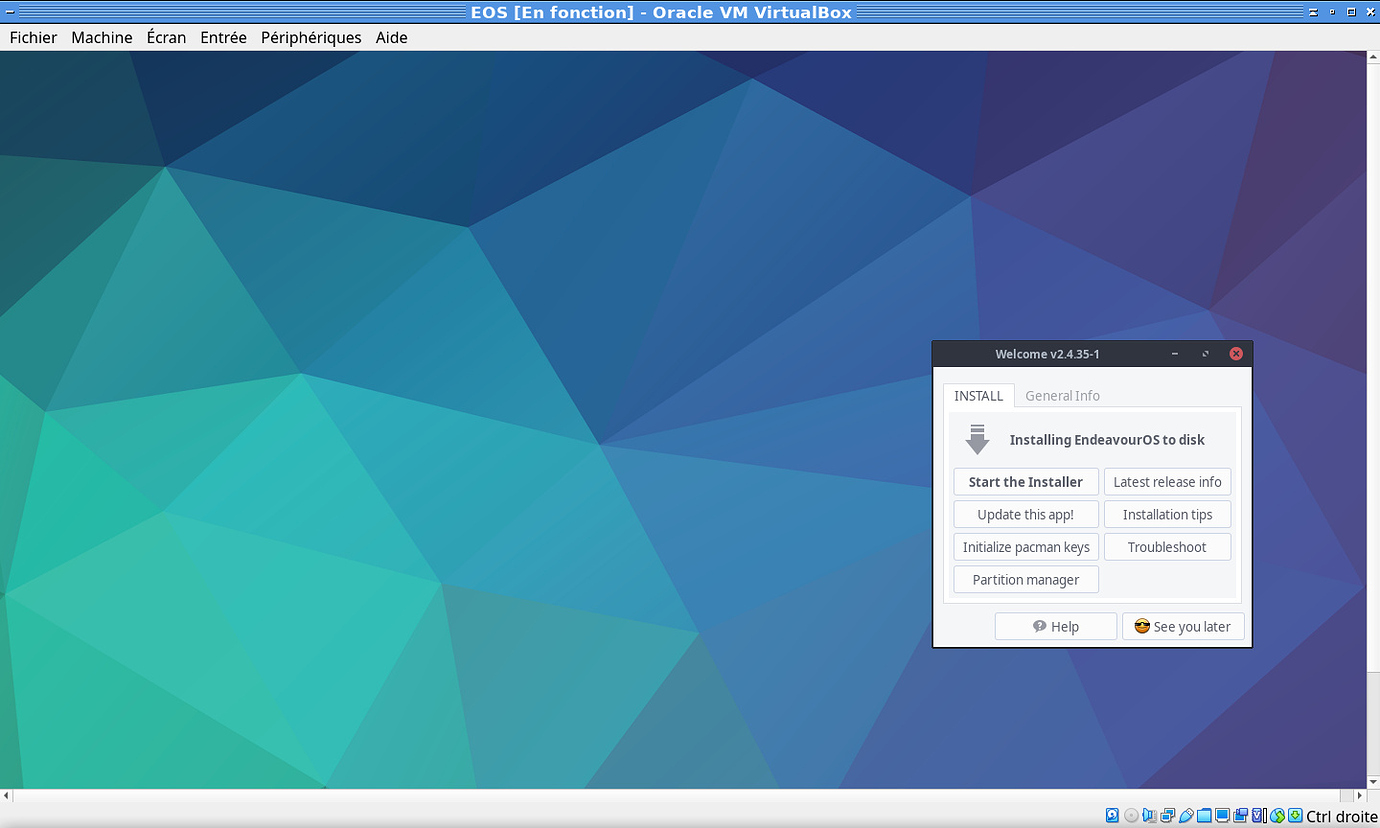The height and width of the screenshot is (828, 1380).
Task: Click the mouse integration globe icon
Action: tap(1278, 816)
